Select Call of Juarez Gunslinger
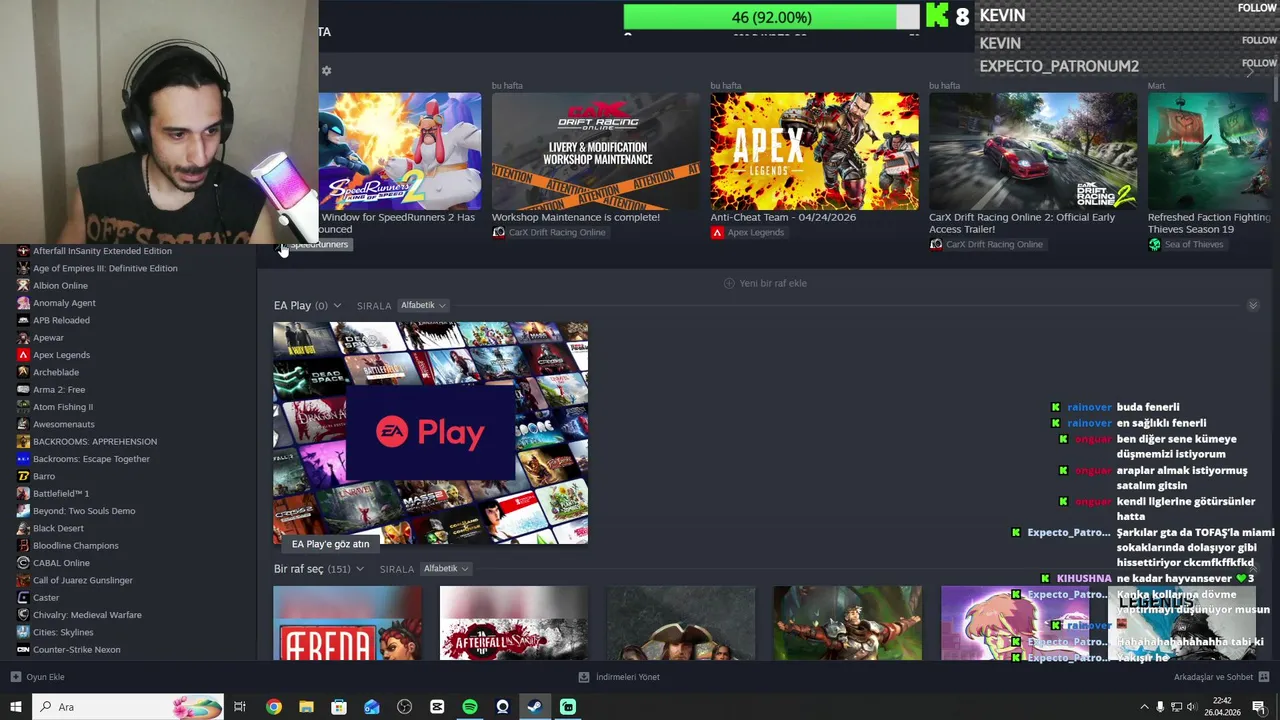Viewport: 1280px width, 720px height. tap(83, 580)
